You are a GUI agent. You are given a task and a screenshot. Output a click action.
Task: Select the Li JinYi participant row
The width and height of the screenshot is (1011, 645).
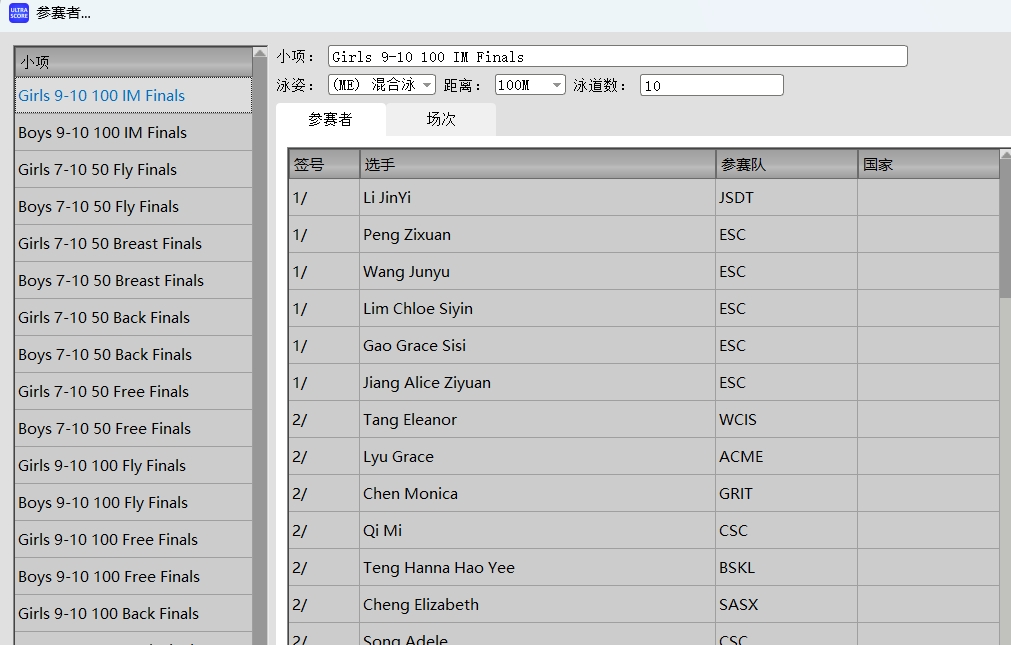[x=537, y=198]
